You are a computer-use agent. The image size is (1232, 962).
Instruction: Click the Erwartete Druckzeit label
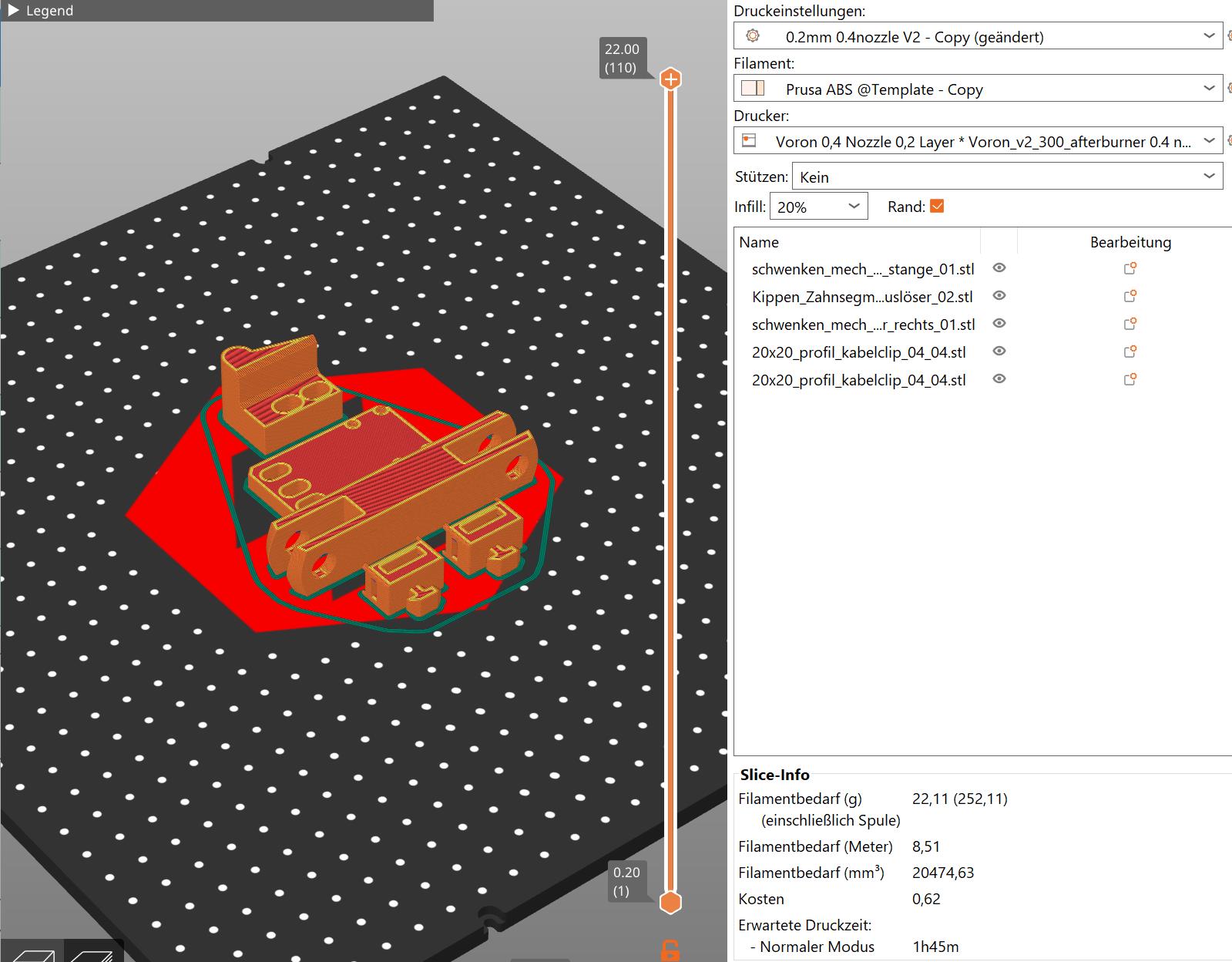[804, 925]
